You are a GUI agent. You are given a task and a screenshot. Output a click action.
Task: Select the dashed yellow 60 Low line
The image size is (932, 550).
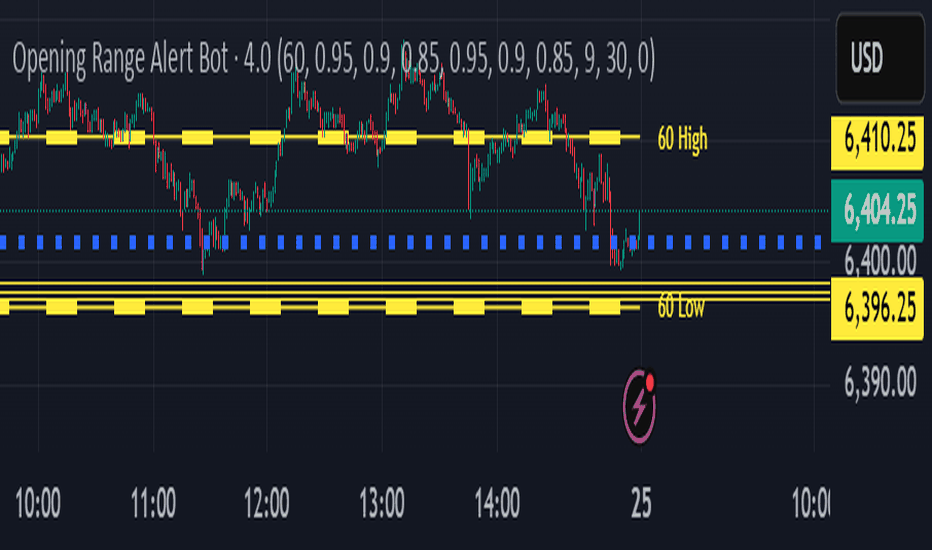[x=320, y=307]
